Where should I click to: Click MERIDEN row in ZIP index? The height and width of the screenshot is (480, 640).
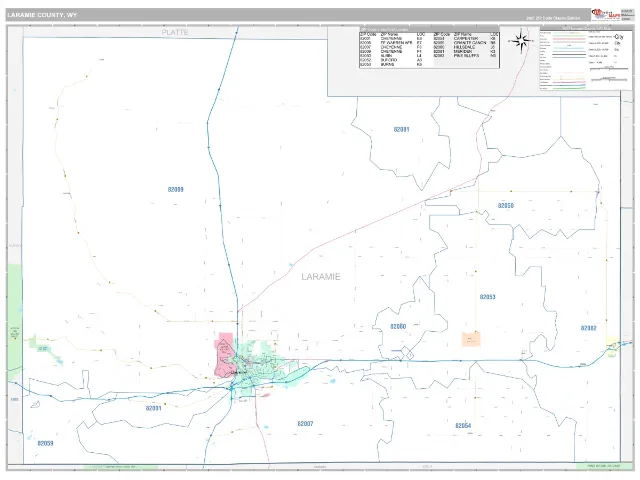465,51
